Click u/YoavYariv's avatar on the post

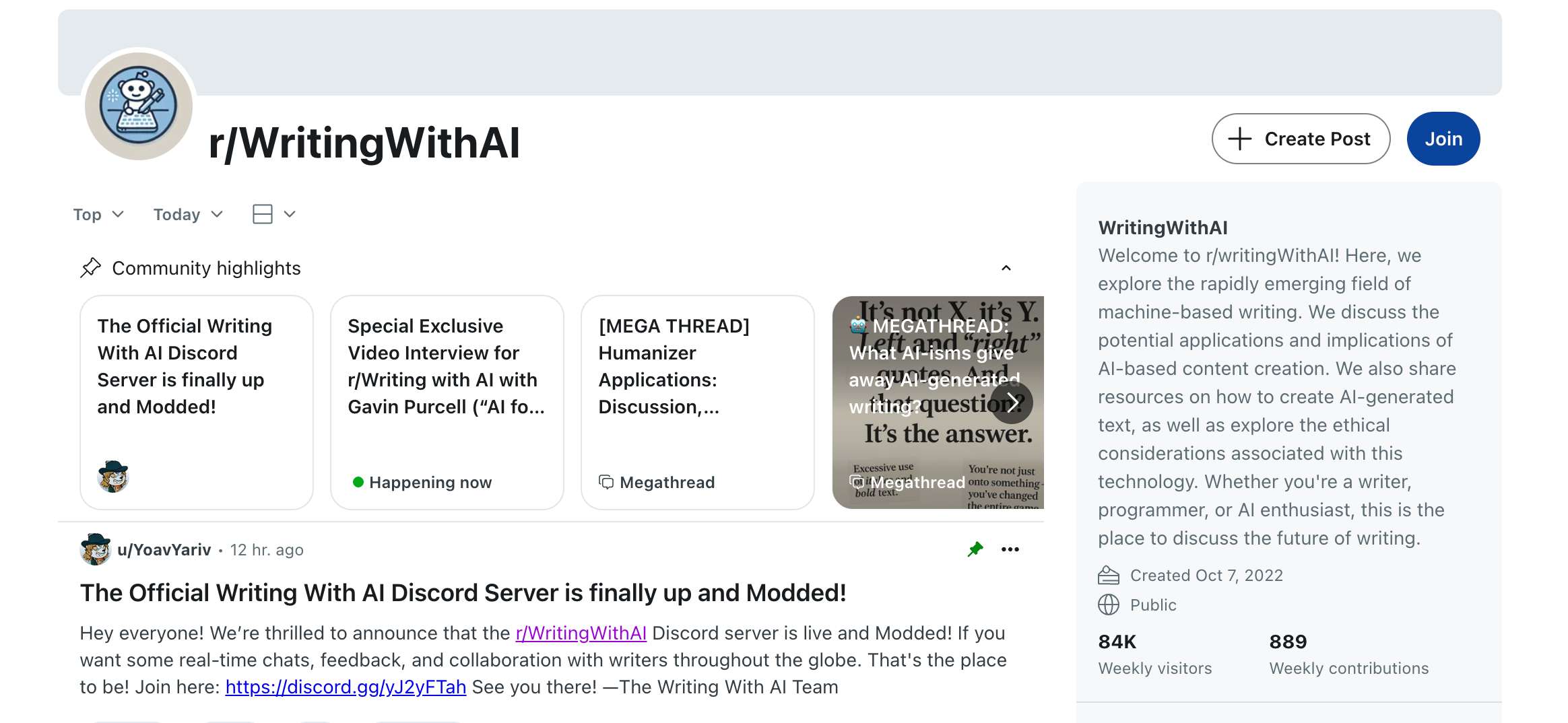pos(95,549)
